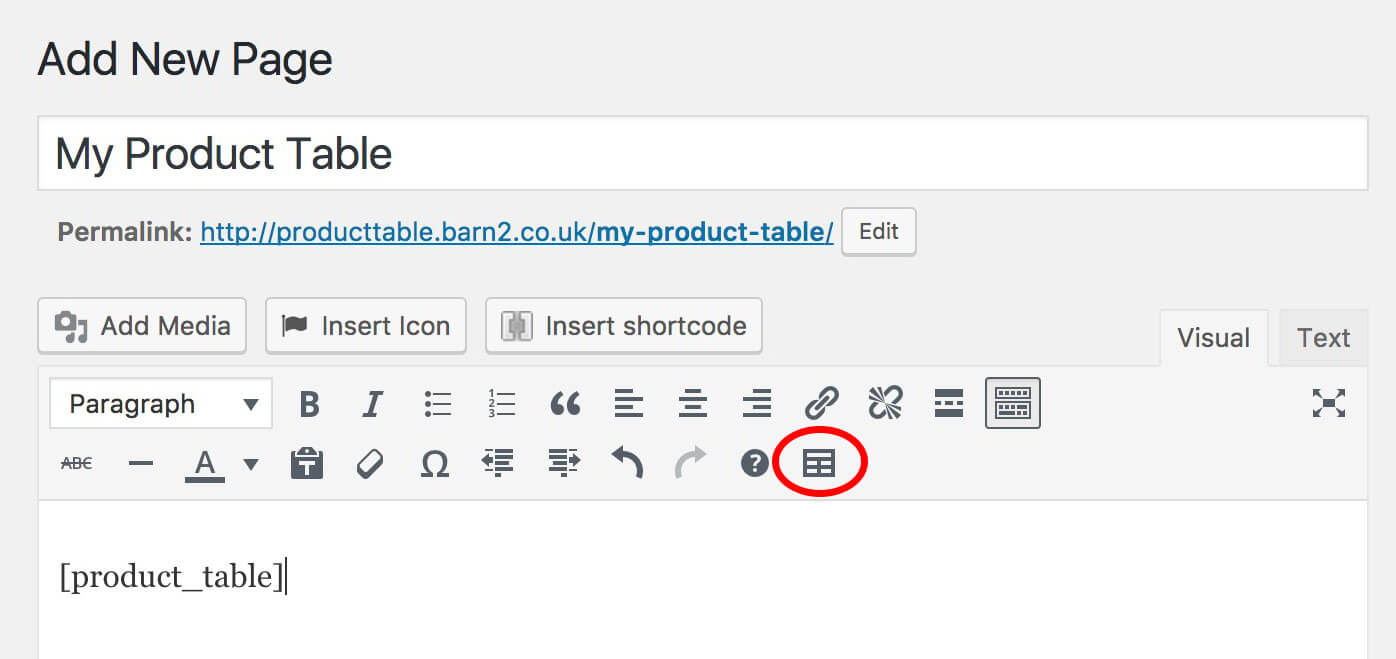Open the special character picker
1396x659 pixels.
point(434,463)
